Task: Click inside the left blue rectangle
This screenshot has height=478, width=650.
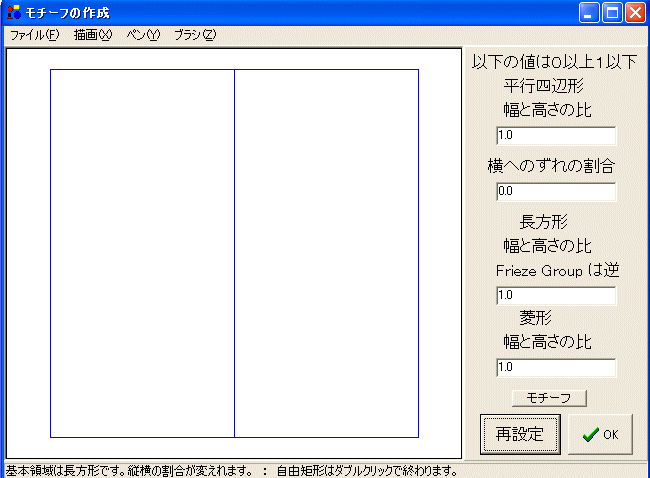Action: pyautogui.click(x=142, y=253)
